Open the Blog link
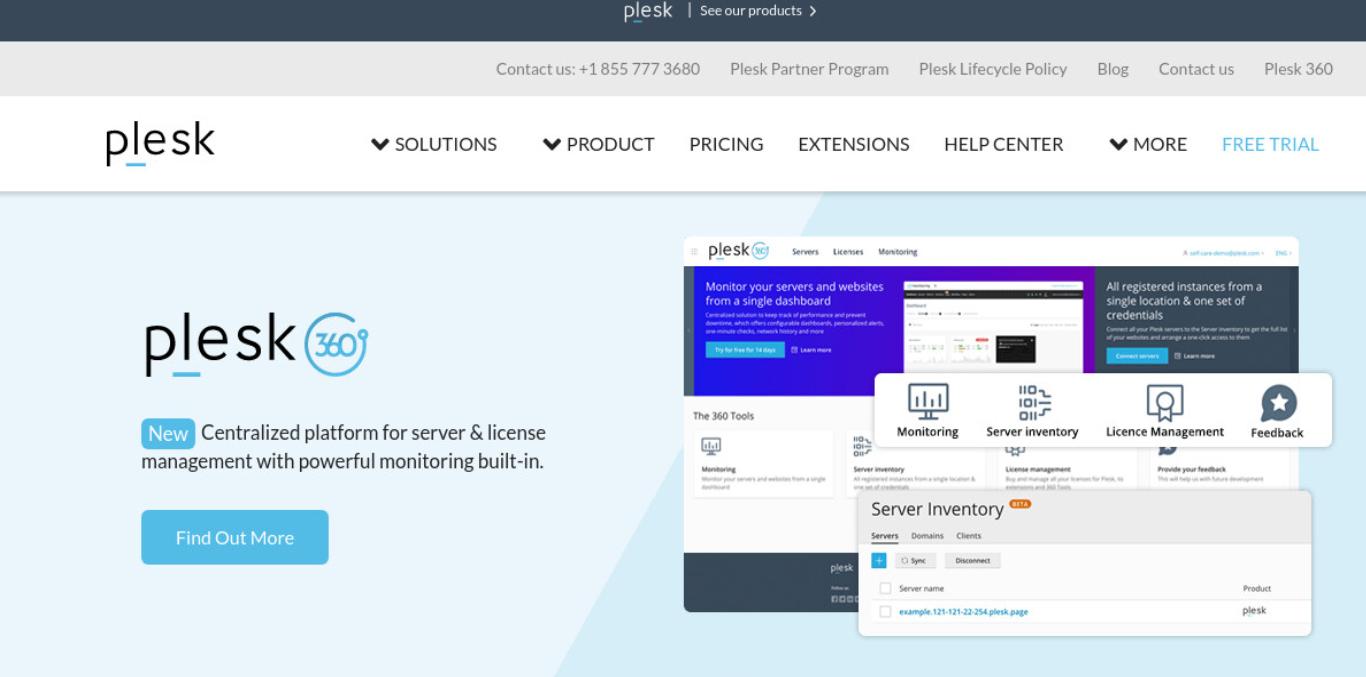The image size is (1366, 677). coord(1113,69)
